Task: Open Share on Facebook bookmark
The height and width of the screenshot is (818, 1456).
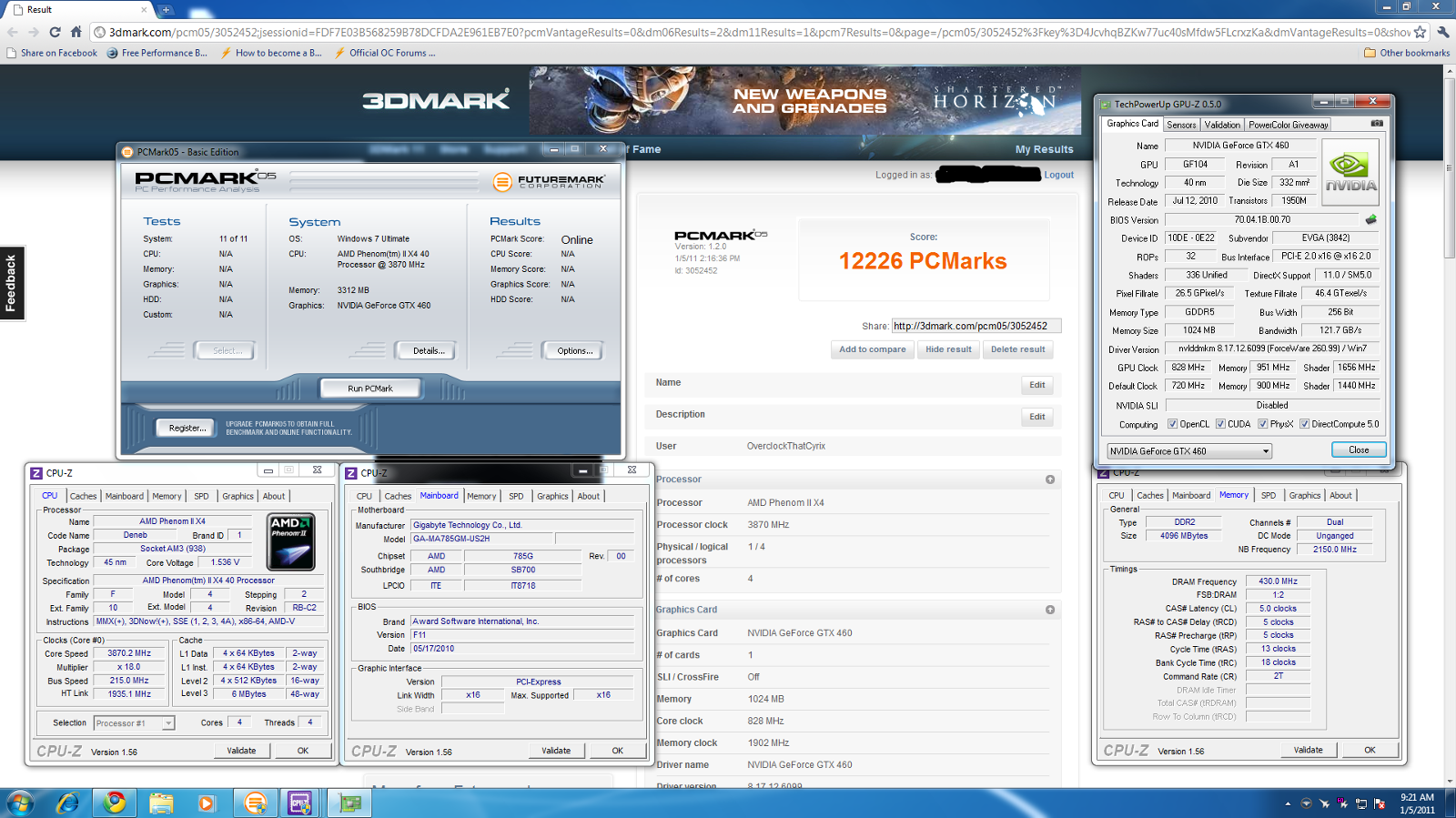Action: tap(52, 53)
